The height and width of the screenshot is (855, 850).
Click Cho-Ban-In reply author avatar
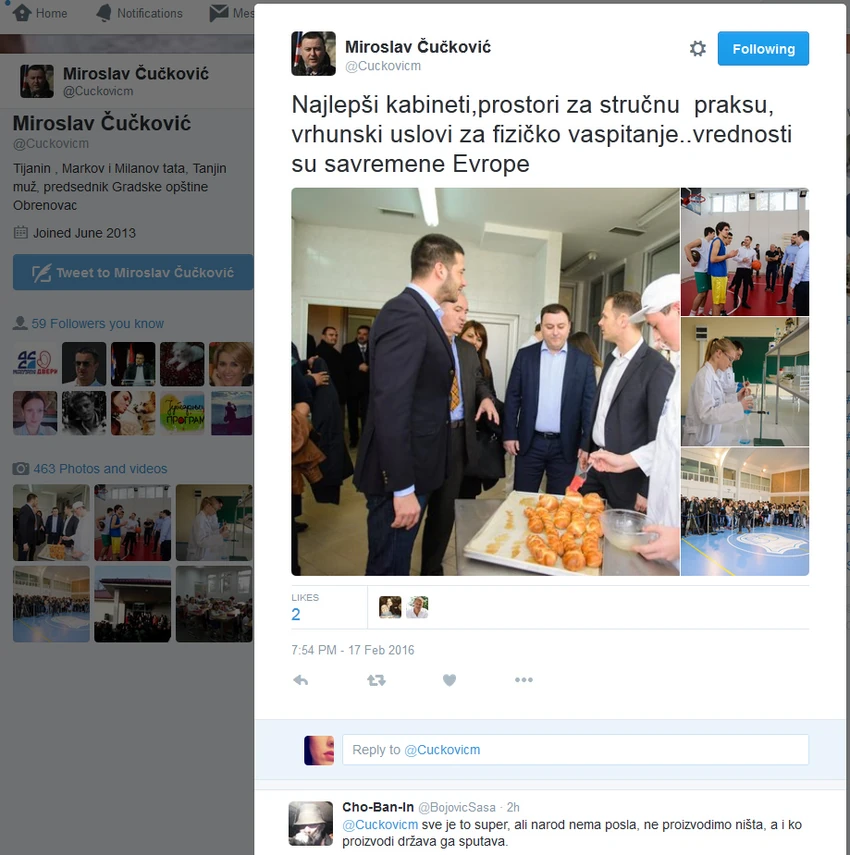coord(310,823)
